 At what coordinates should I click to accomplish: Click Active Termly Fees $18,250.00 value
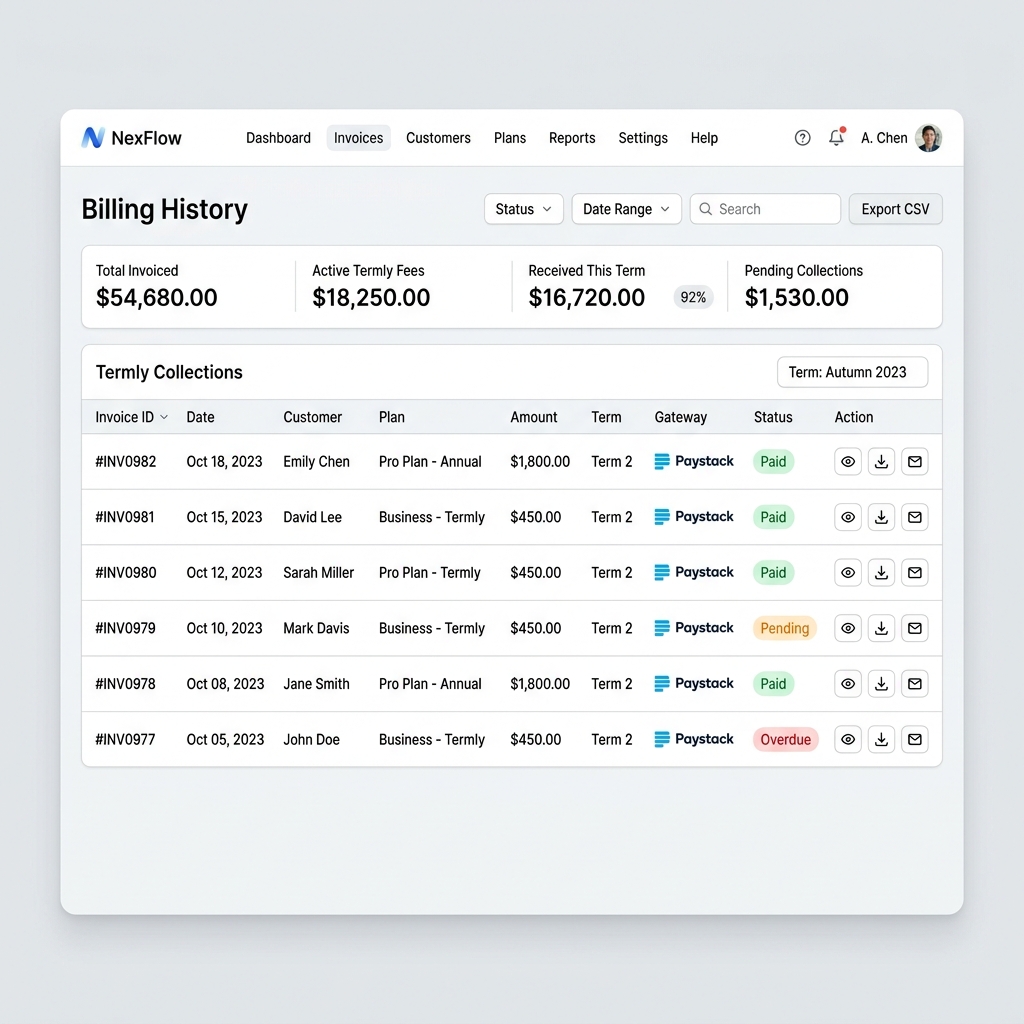click(371, 298)
